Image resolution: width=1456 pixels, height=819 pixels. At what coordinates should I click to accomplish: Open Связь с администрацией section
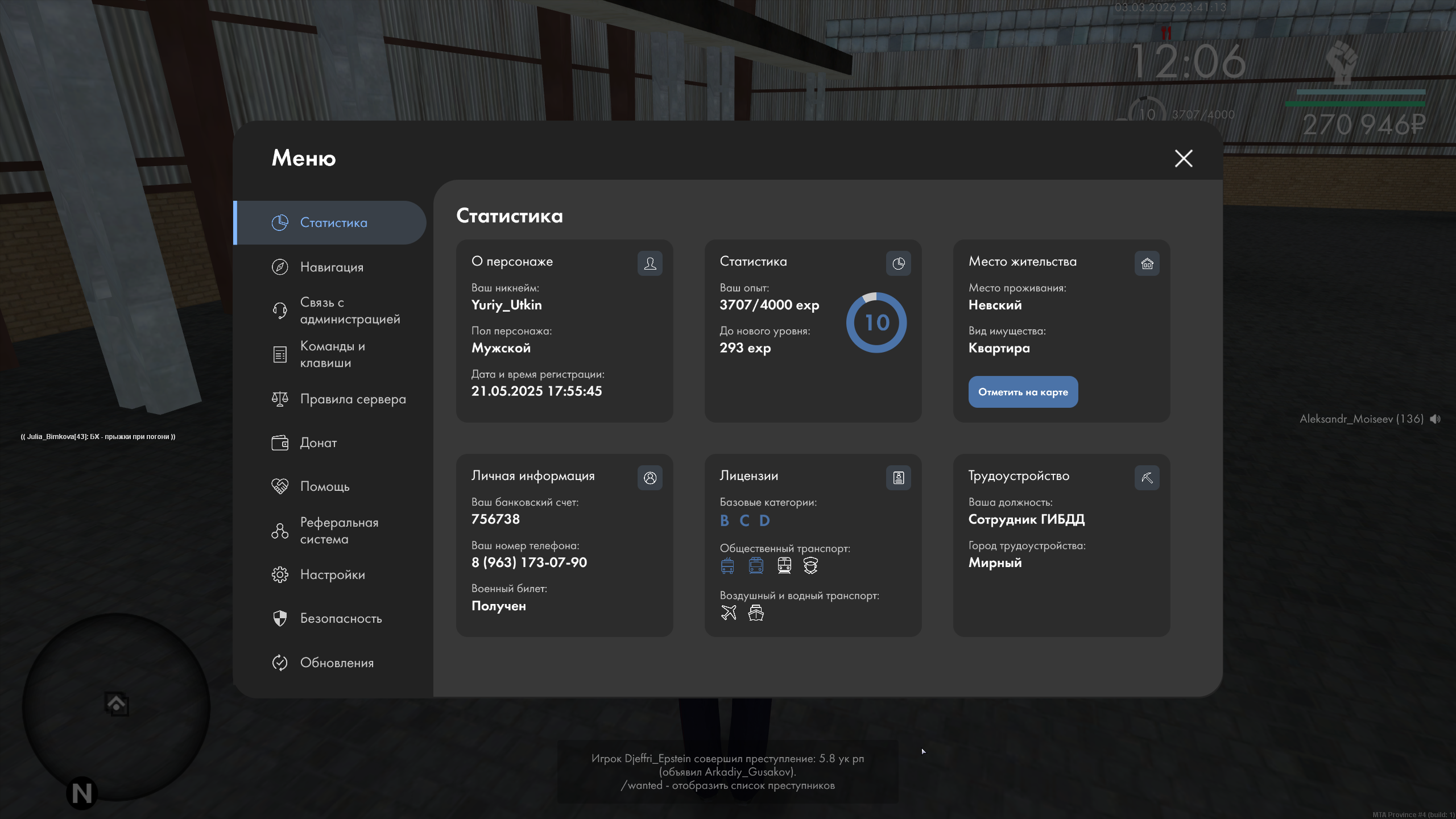coord(349,311)
